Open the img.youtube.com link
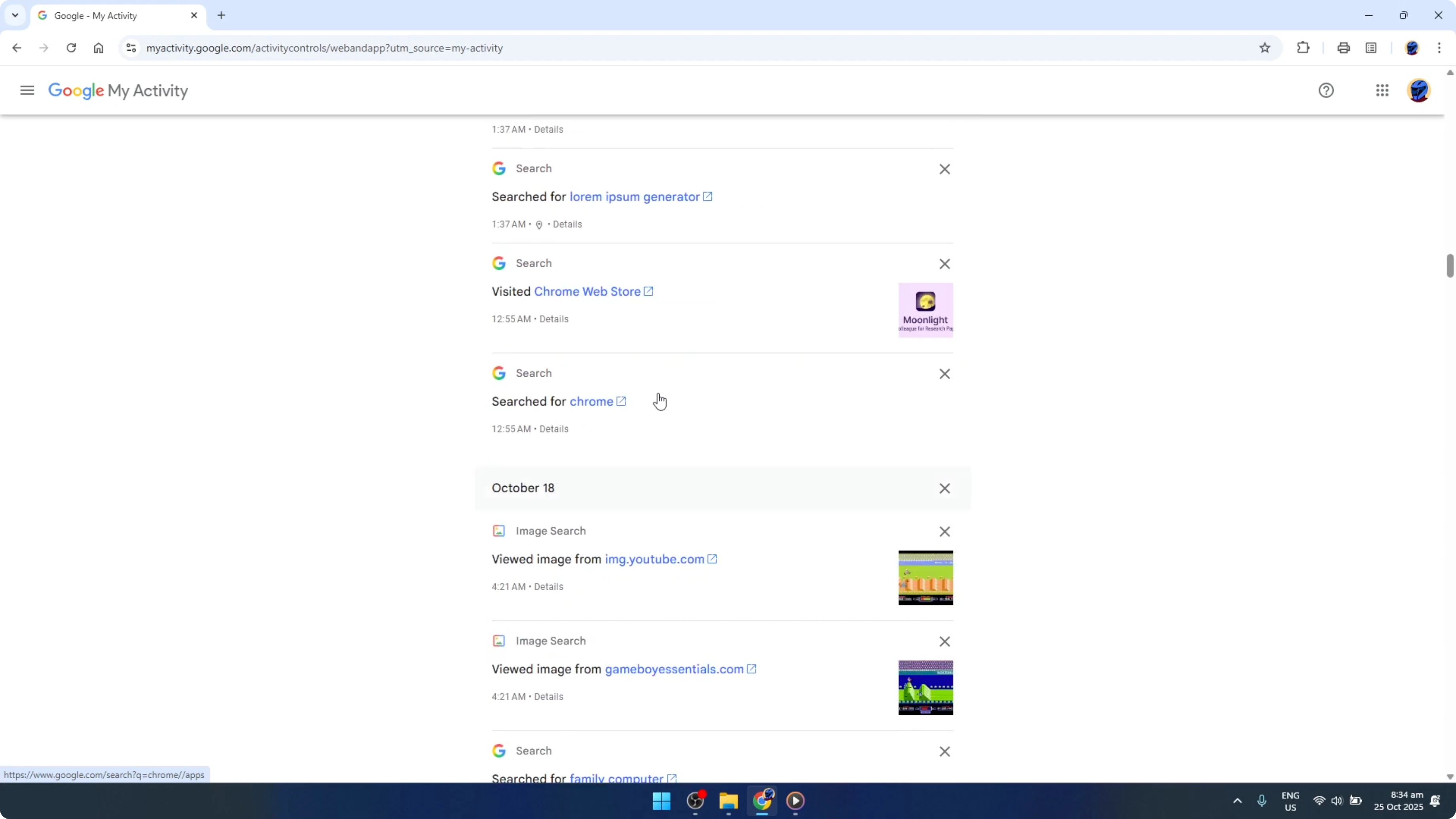 point(654,559)
